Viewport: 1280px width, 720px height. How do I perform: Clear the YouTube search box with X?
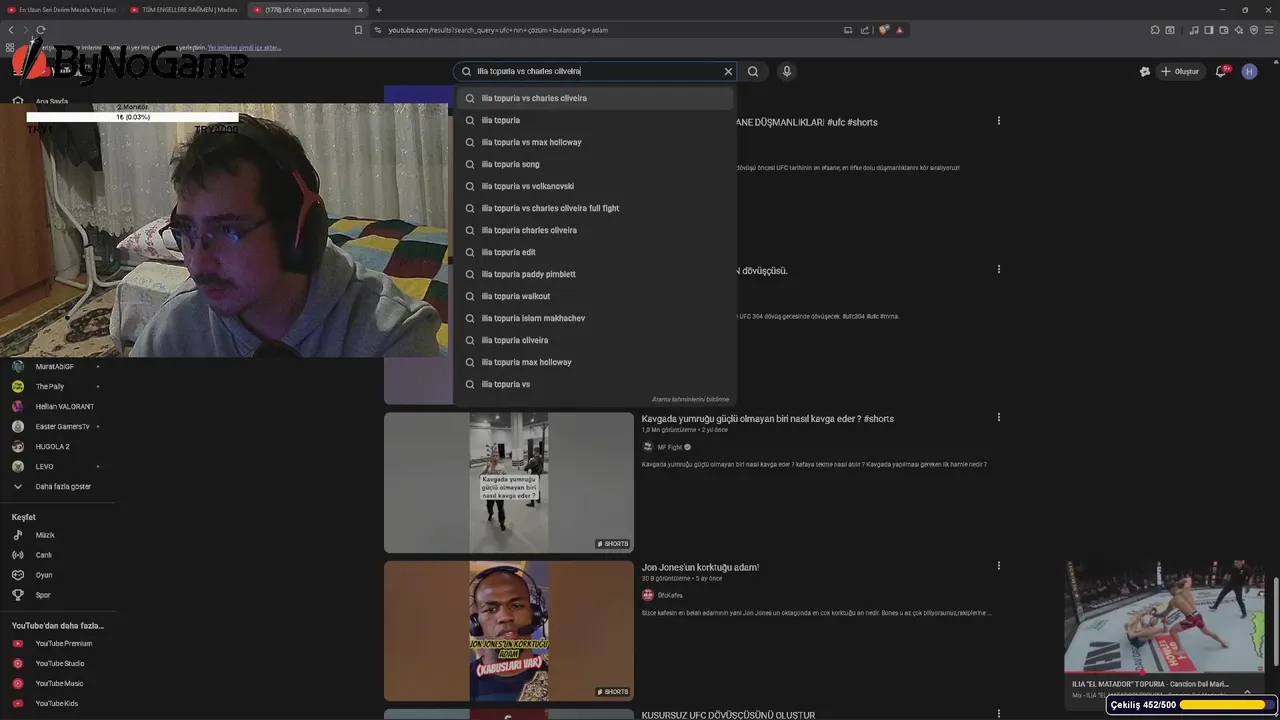pos(728,71)
